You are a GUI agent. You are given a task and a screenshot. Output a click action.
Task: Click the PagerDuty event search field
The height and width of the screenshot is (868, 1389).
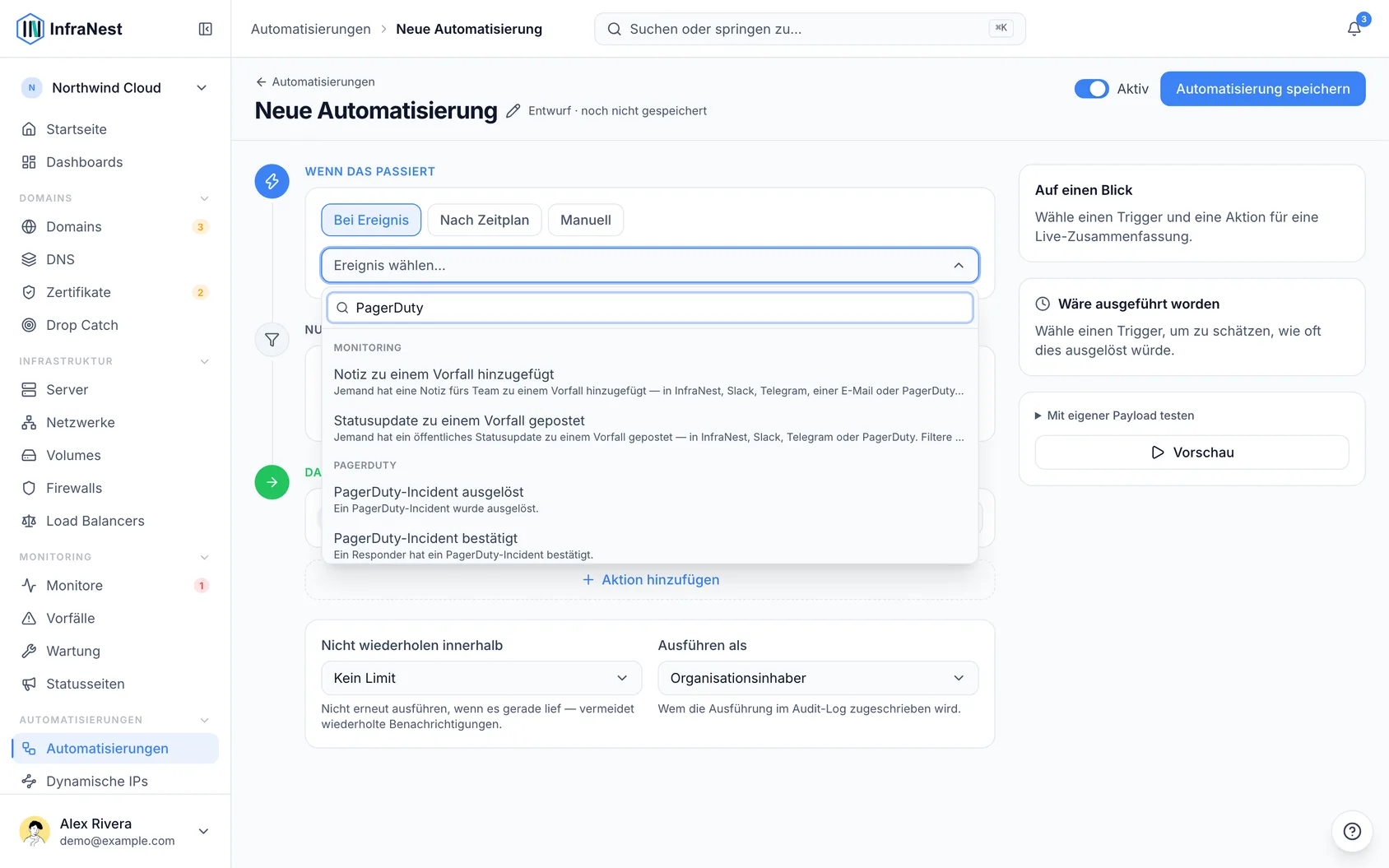[x=649, y=308]
